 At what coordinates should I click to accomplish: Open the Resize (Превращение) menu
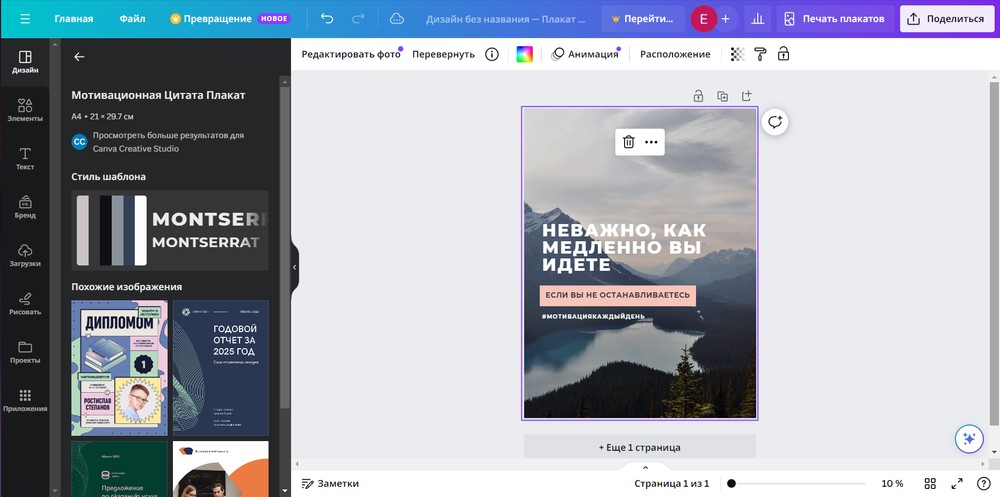230,19
